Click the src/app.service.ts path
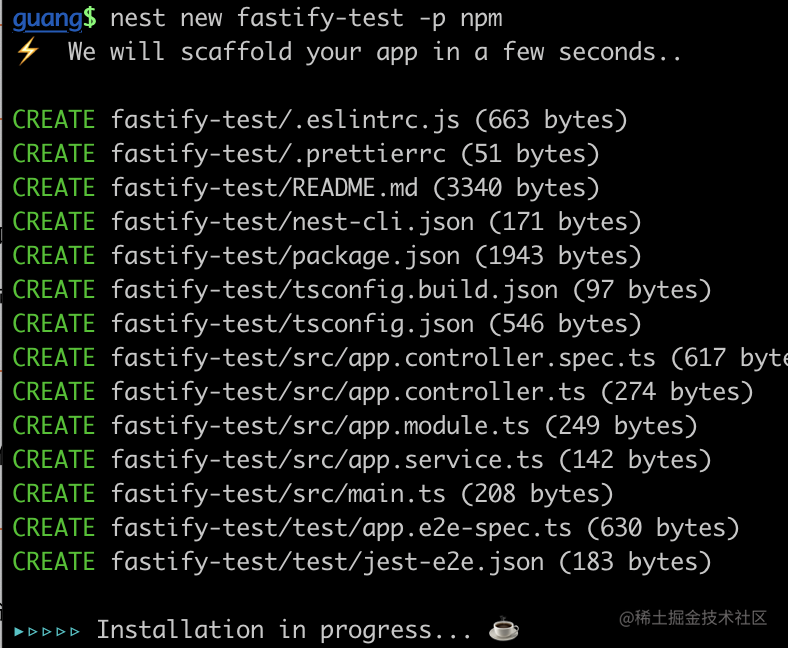The height and width of the screenshot is (648, 788). click(327, 460)
